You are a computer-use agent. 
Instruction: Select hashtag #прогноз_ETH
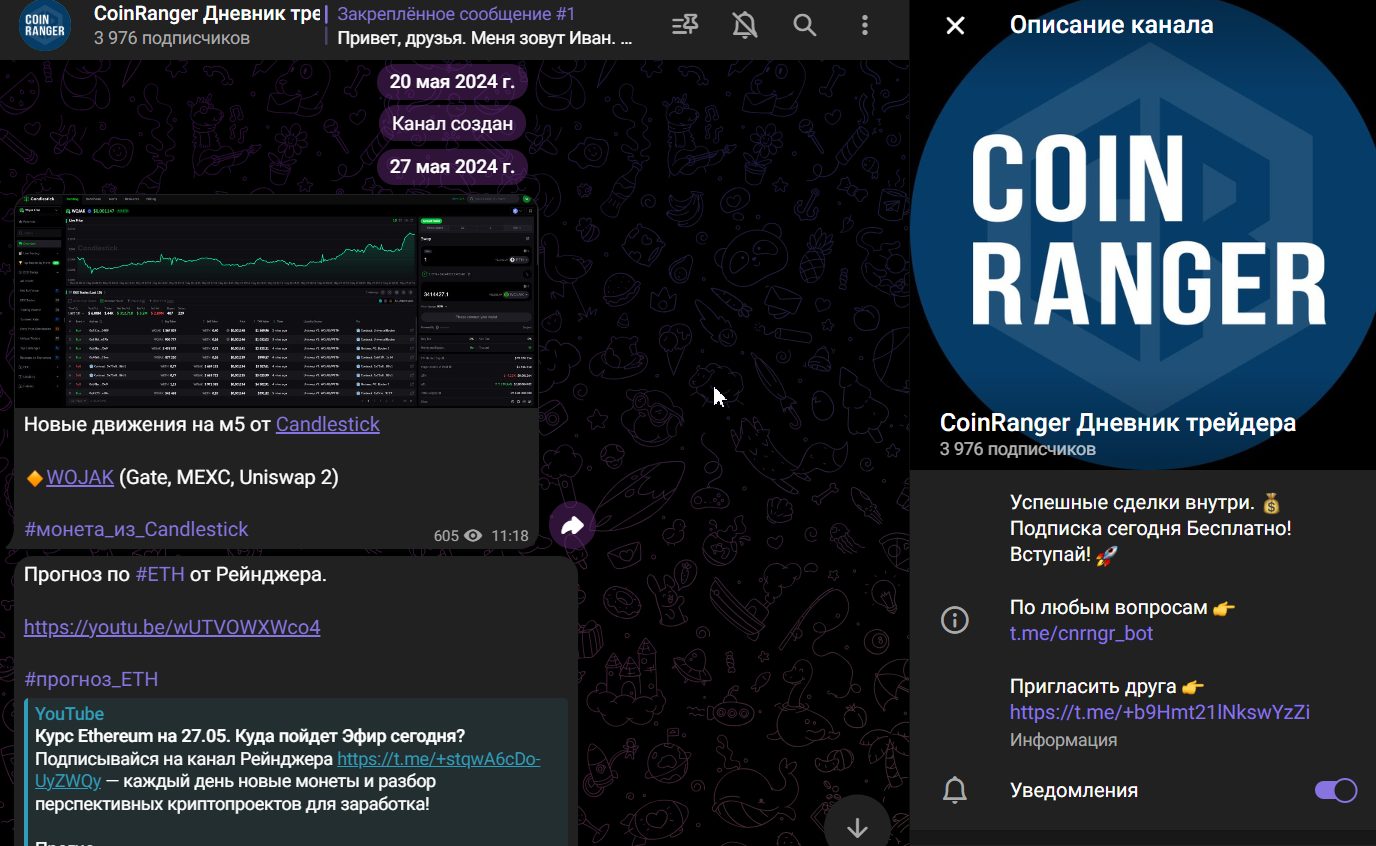coord(91,679)
